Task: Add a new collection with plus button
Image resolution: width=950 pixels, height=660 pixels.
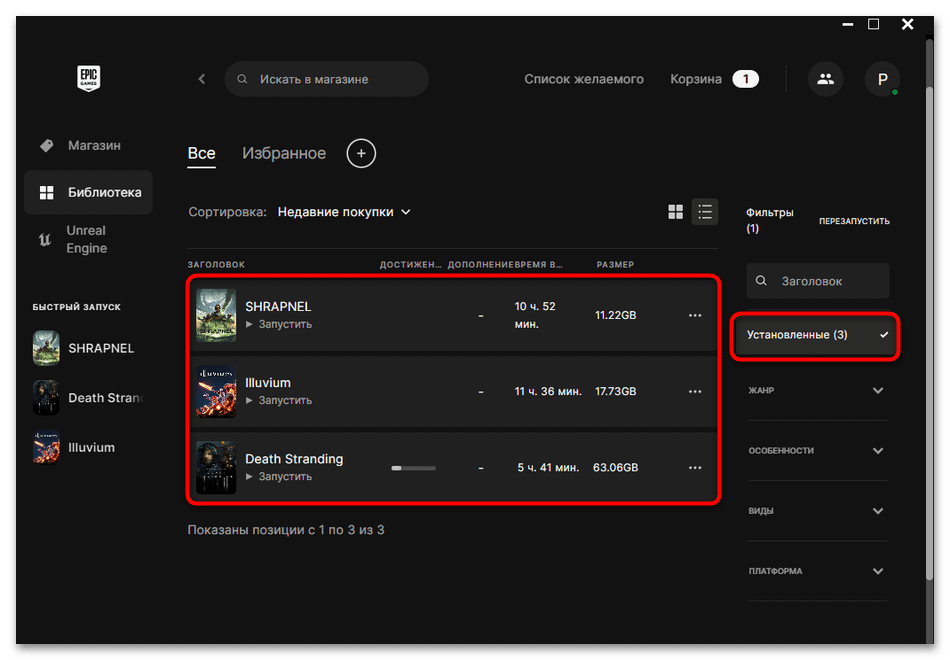Action: pyautogui.click(x=361, y=153)
